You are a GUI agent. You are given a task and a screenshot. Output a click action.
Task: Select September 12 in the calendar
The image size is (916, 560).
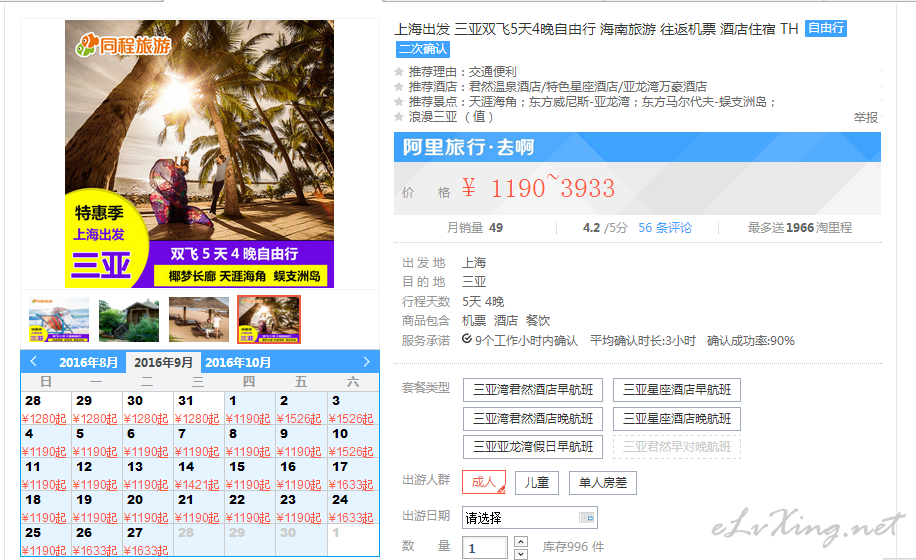tap(96, 475)
